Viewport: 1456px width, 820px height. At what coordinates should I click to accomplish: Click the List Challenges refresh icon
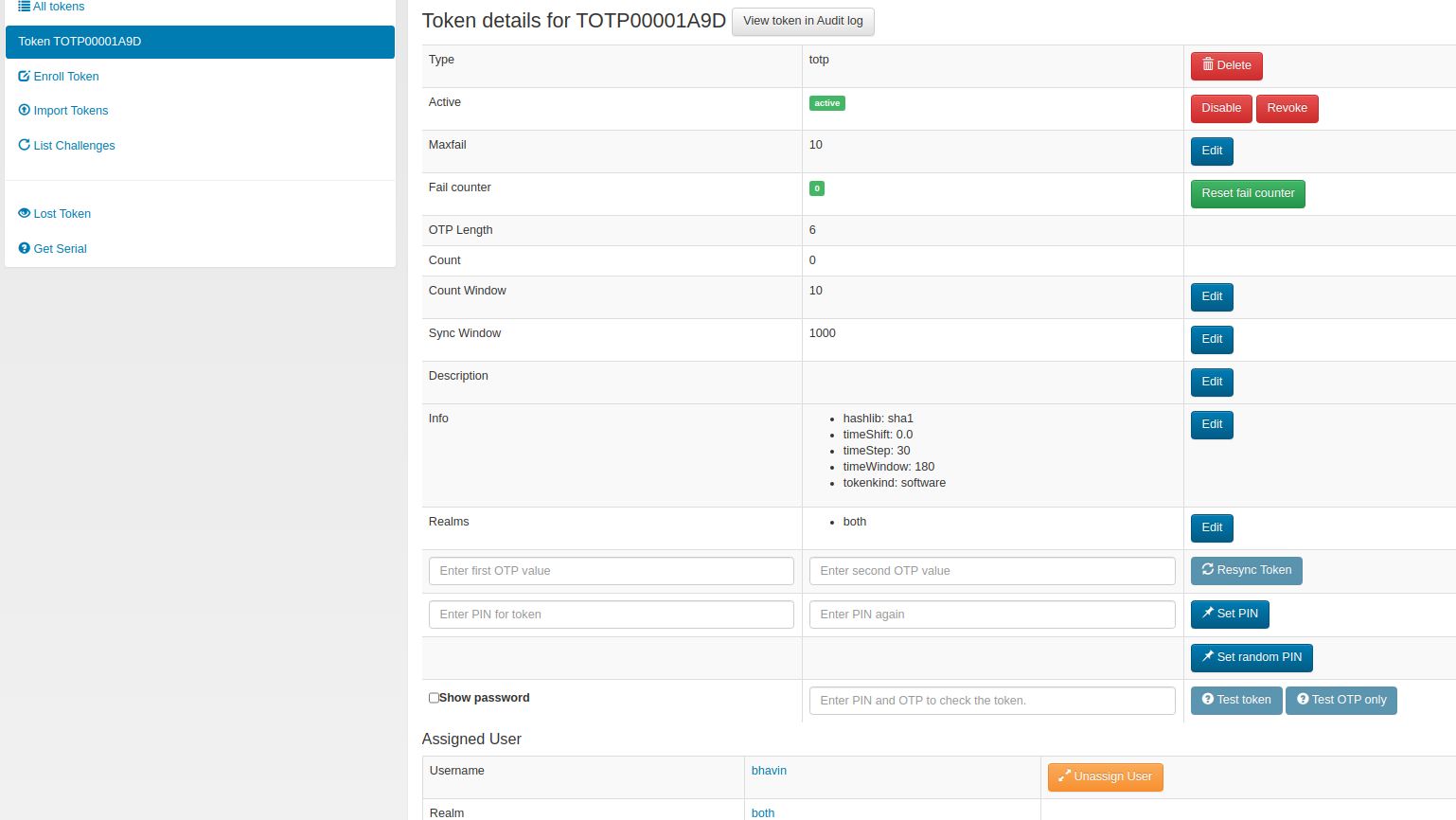[24, 145]
